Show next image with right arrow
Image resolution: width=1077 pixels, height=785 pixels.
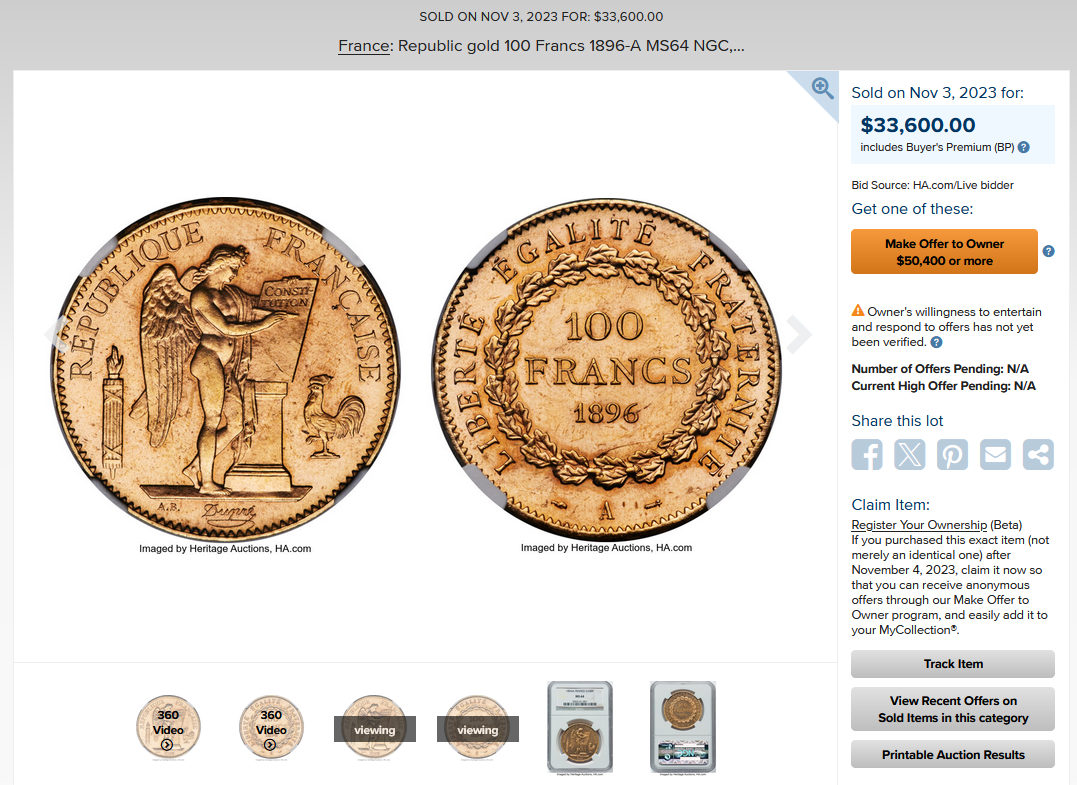[799, 334]
